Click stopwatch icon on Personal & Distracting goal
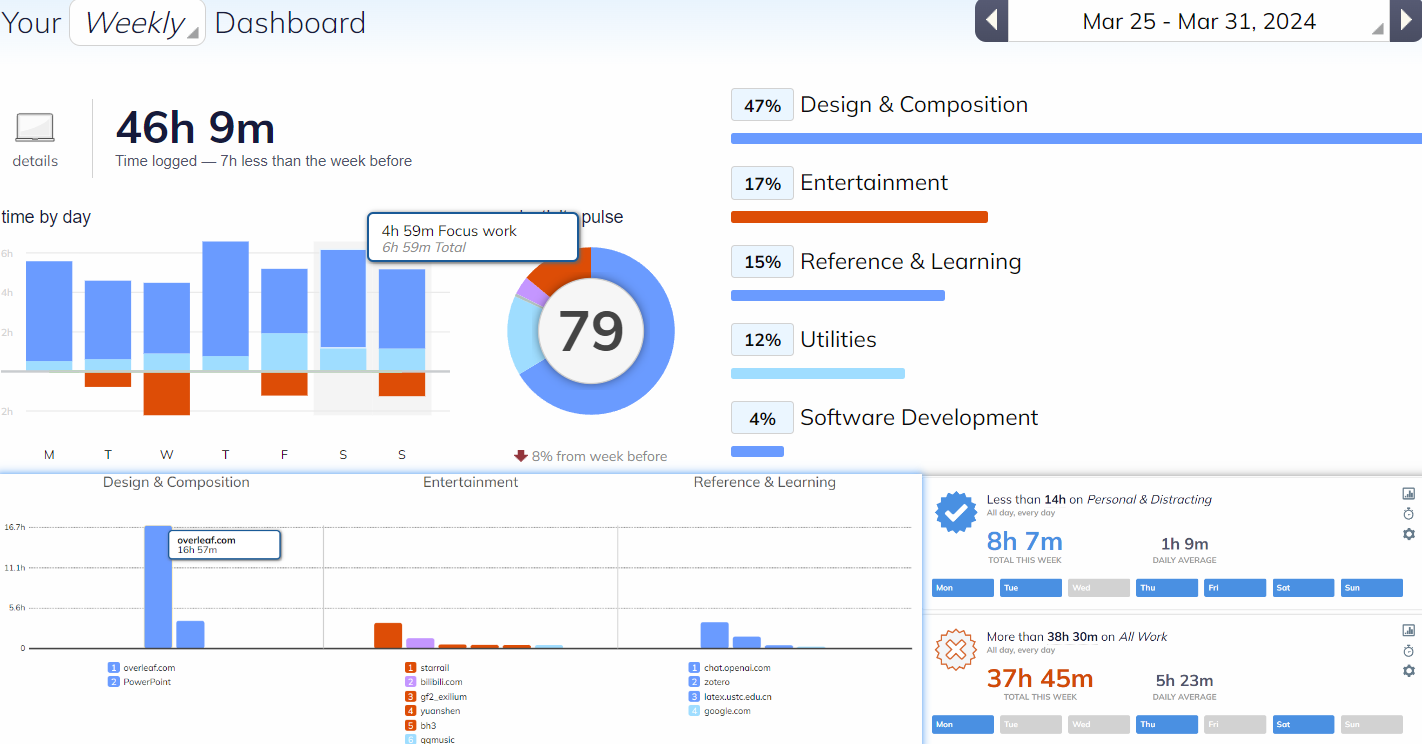The width and height of the screenshot is (1422, 744). pyautogui.click(x=1409, y=513)
